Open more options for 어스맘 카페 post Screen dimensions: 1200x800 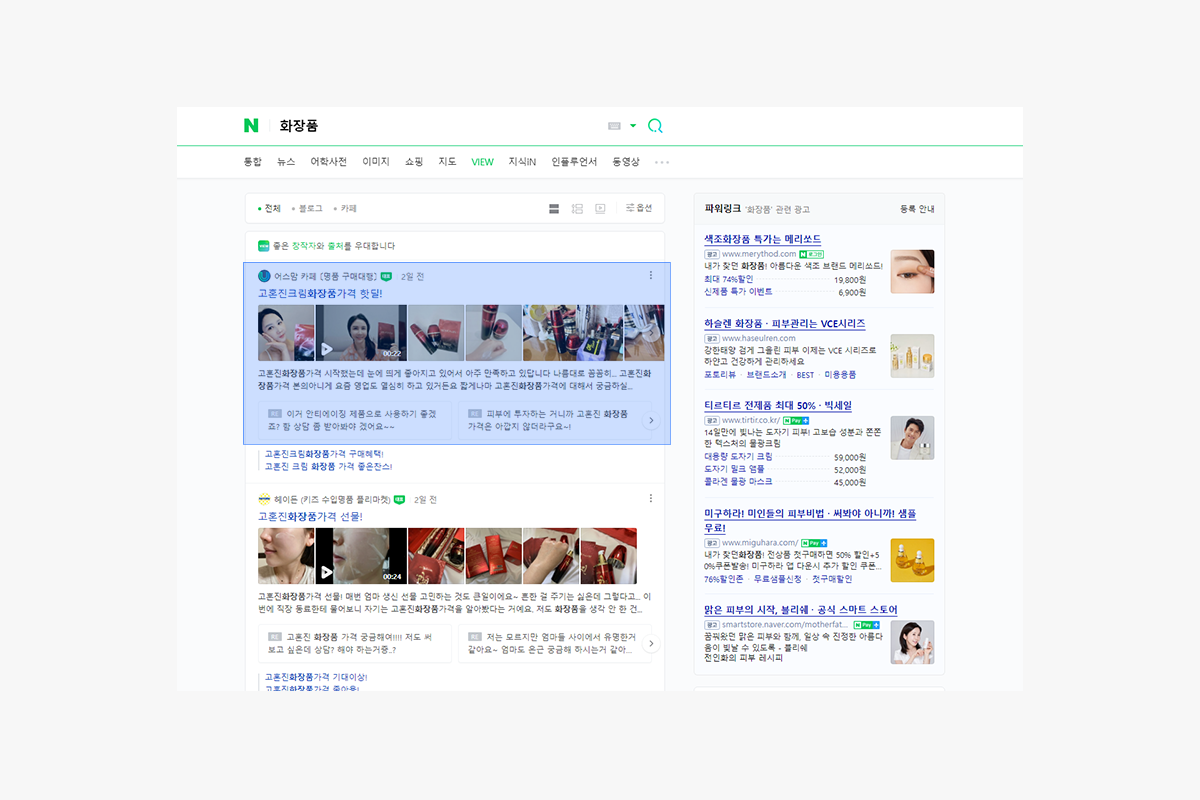[651, 276]
